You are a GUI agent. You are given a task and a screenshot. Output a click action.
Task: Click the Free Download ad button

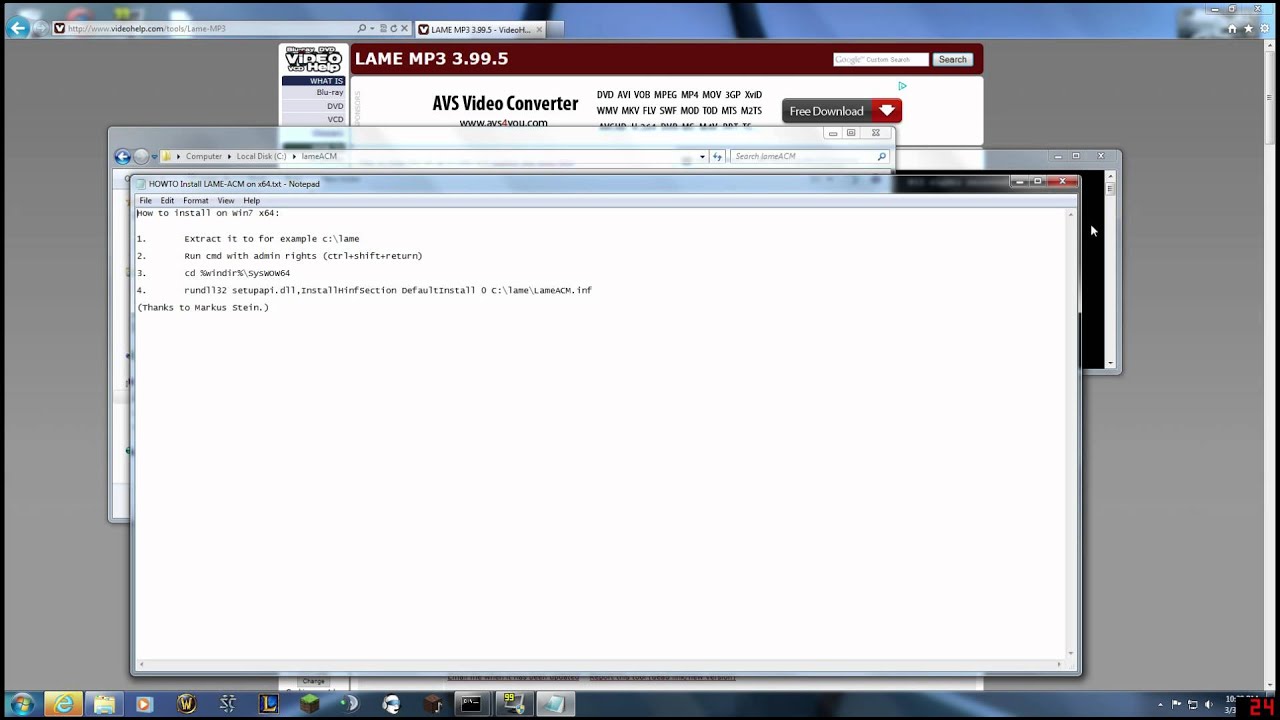pos(841,111)
